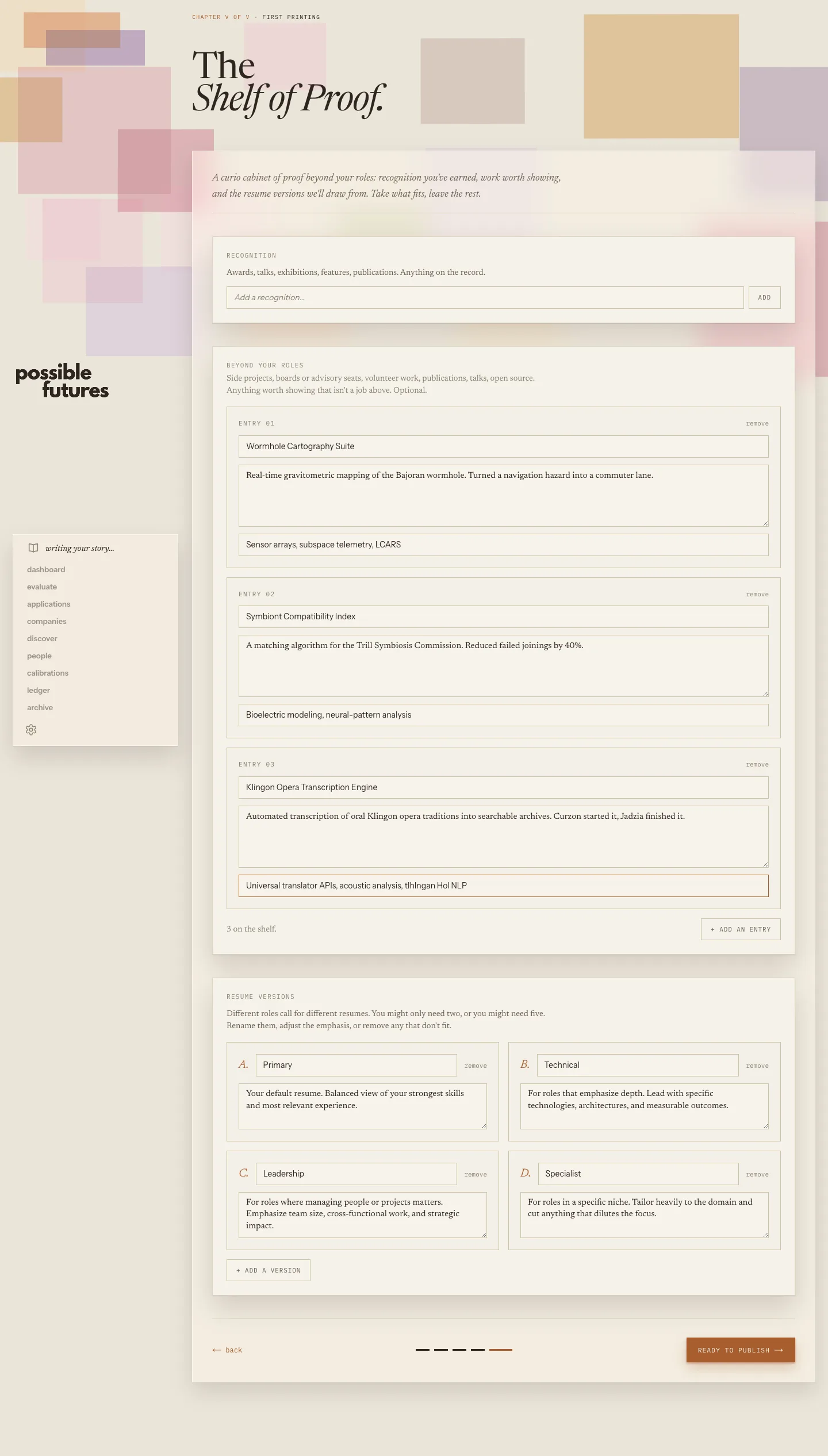Screen dimensions: 828x1456
Task: Open calibrations page
Action: pyautogui.click(x=48, y=673)
